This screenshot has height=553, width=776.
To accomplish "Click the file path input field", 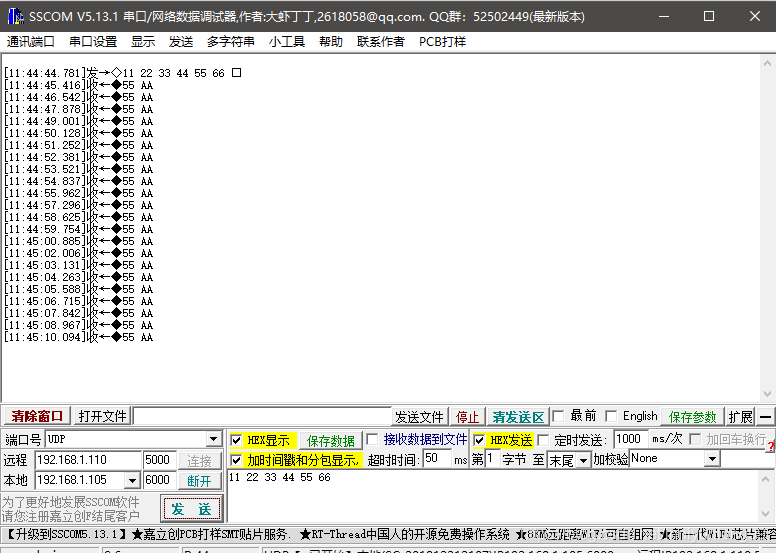I will (262, 416).
